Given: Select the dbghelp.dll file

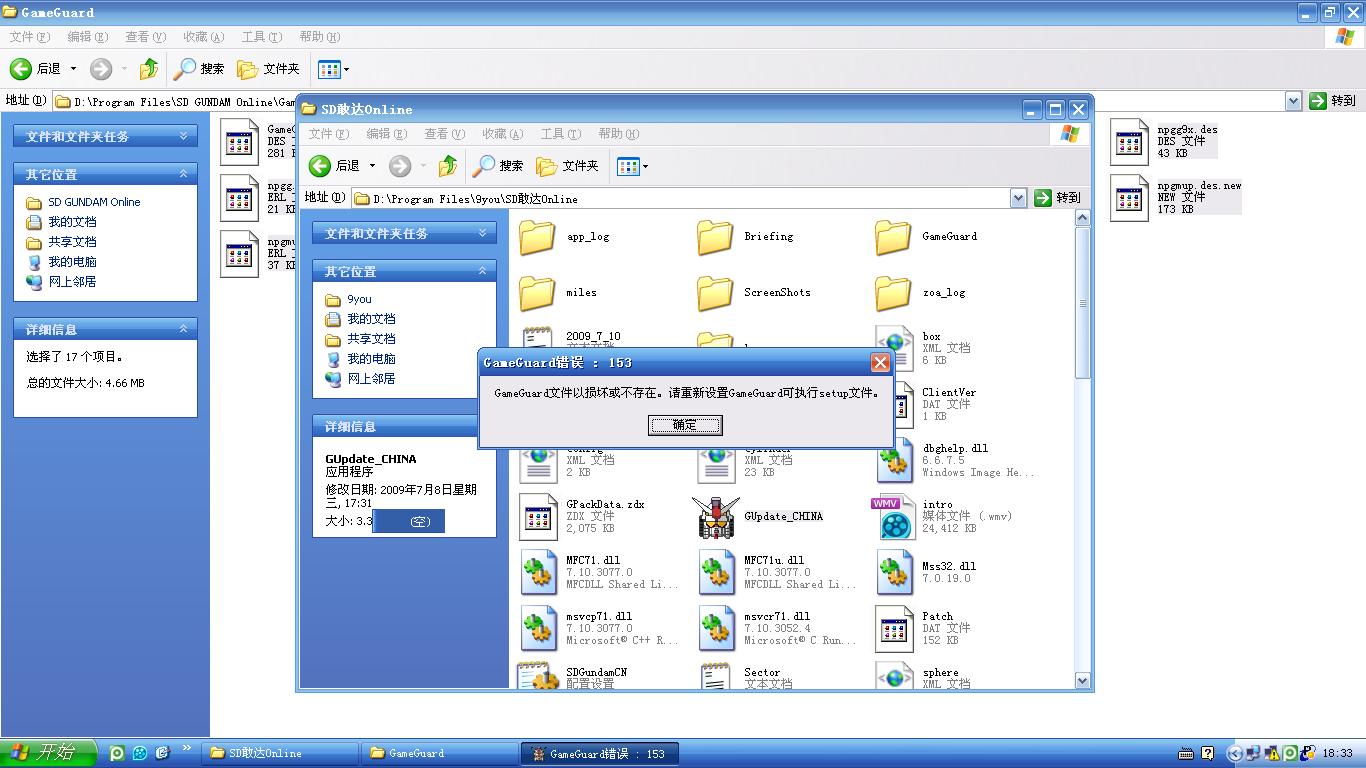Looking at the screenshot, I should [893, 461].
